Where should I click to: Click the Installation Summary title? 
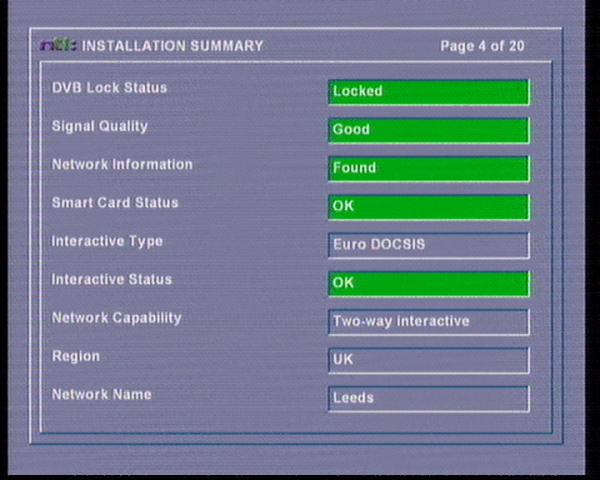coord(172,46)
